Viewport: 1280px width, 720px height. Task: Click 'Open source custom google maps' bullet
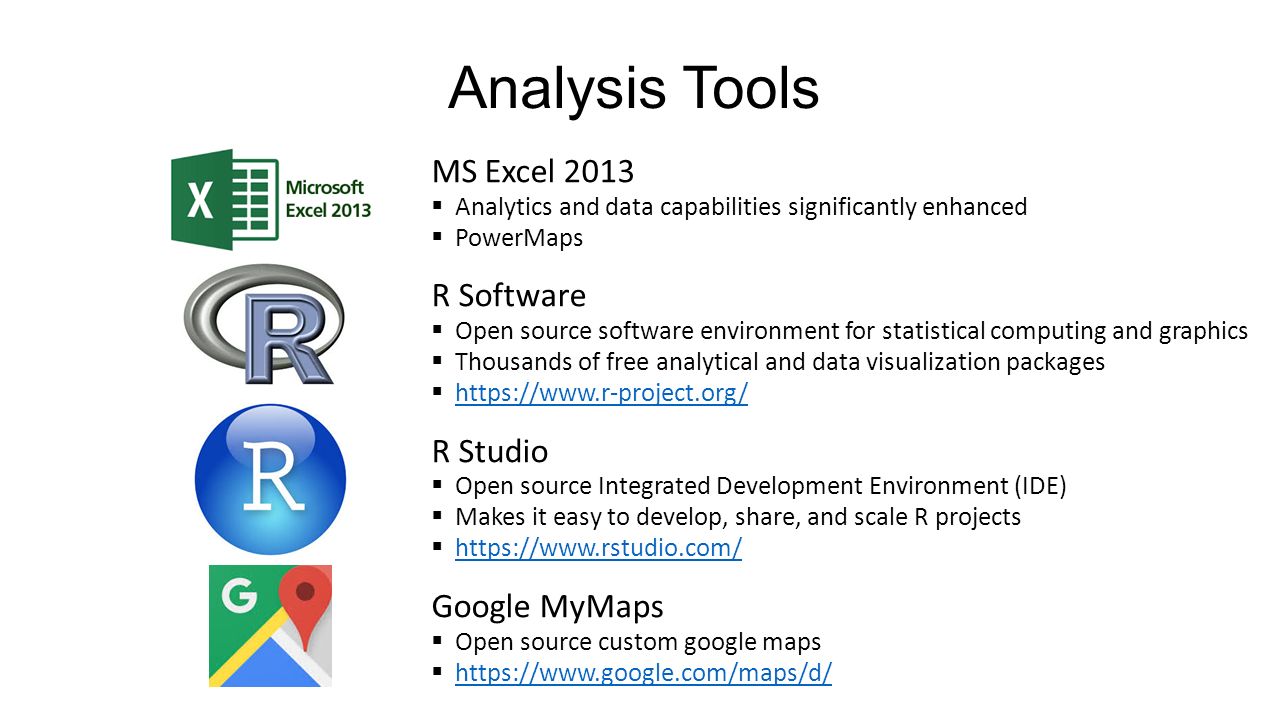[x=638, y=642]
